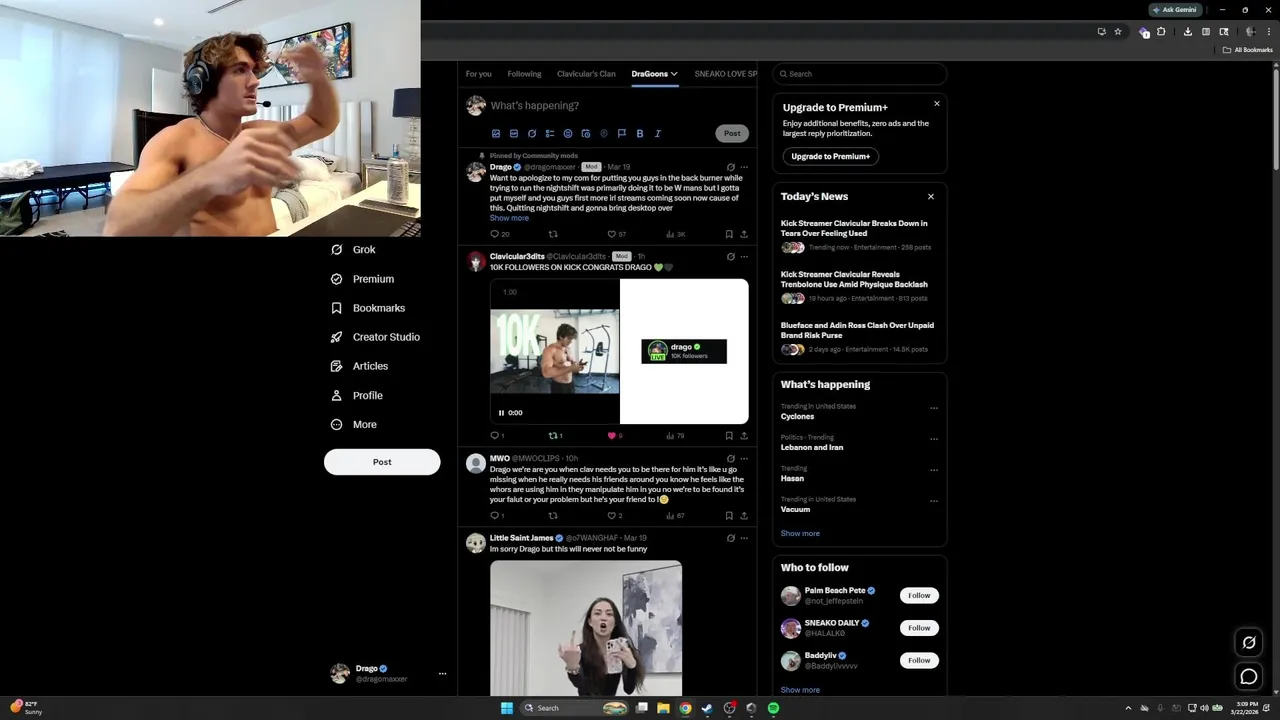Follow SNEAKO DAILY
The height and width of the screenshot is (720, 1280).
coord(919,628)
